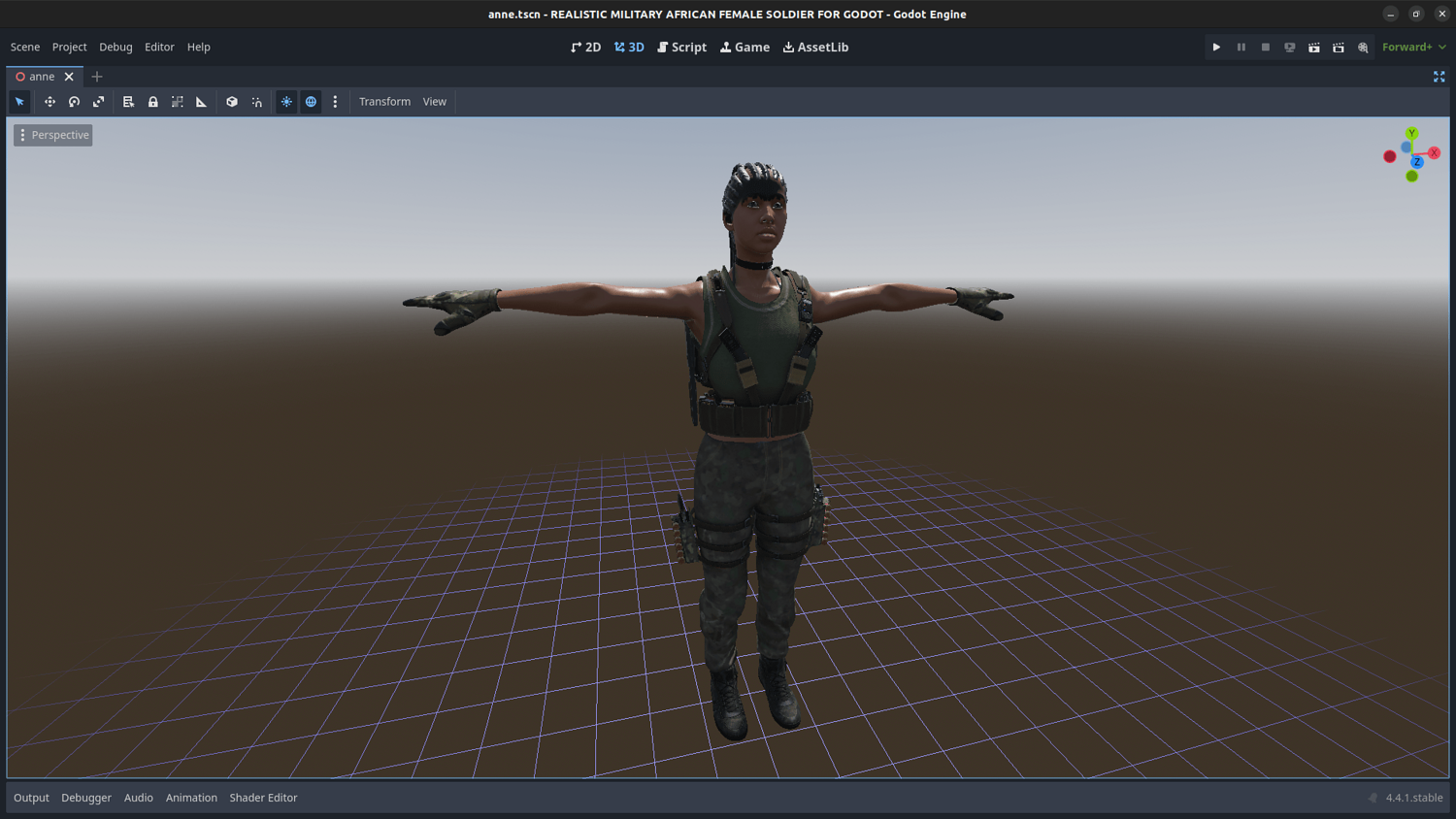Switch to the 3D workspace
This screenshot has width=1456, height=819.
pos(629,47)
